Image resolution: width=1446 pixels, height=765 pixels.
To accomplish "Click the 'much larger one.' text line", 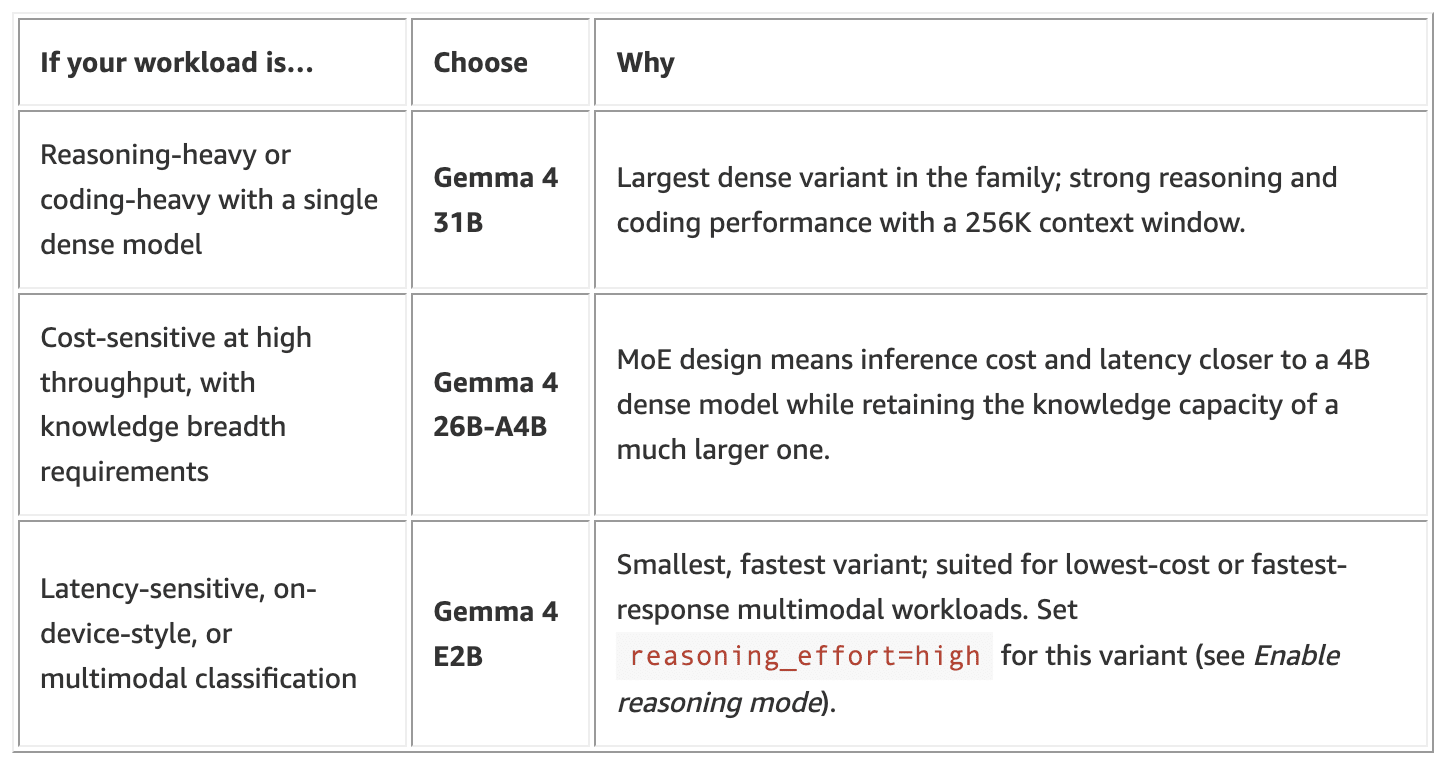I will 723,449.
